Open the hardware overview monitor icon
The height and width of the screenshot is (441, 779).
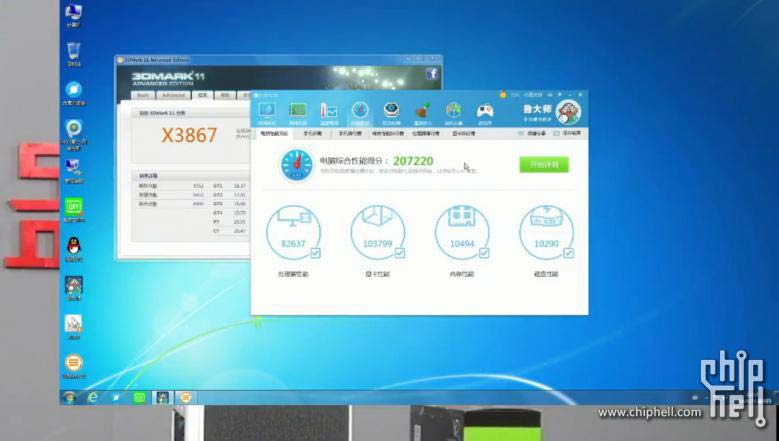[266, 111]
